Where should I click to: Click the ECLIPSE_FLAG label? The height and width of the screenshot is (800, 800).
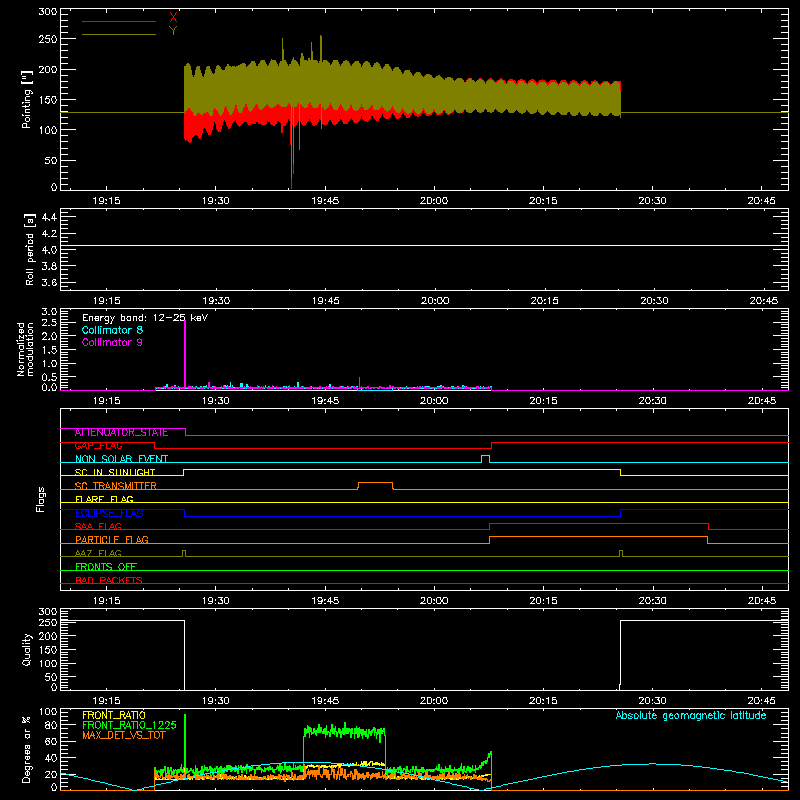(109, 513)
